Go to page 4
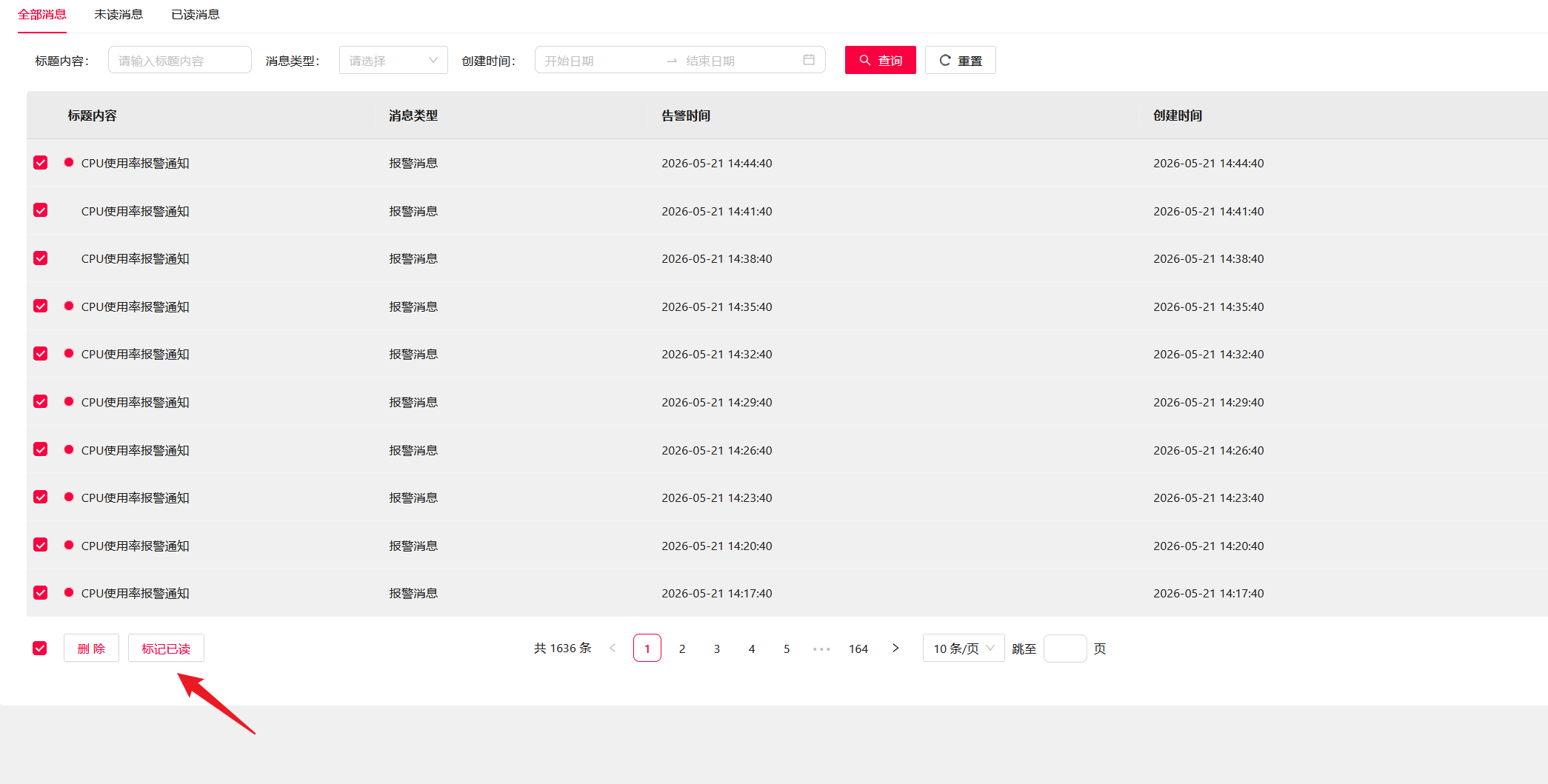Viewport: 1548px width, 784px height. tap(752, 649)
